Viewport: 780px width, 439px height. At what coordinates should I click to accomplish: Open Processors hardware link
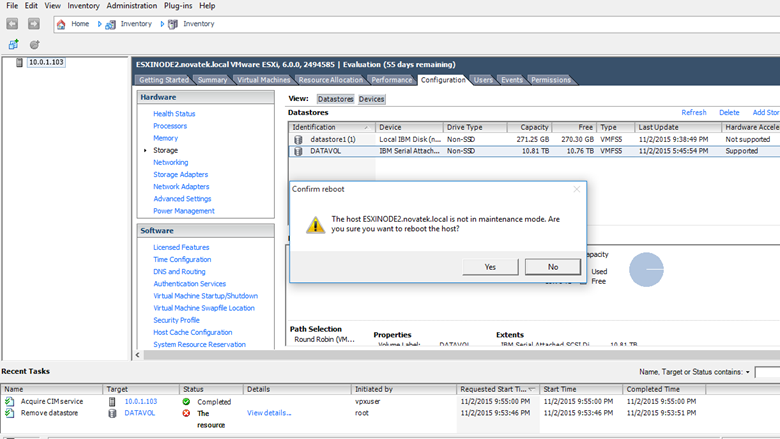click(x=170, y=126)
